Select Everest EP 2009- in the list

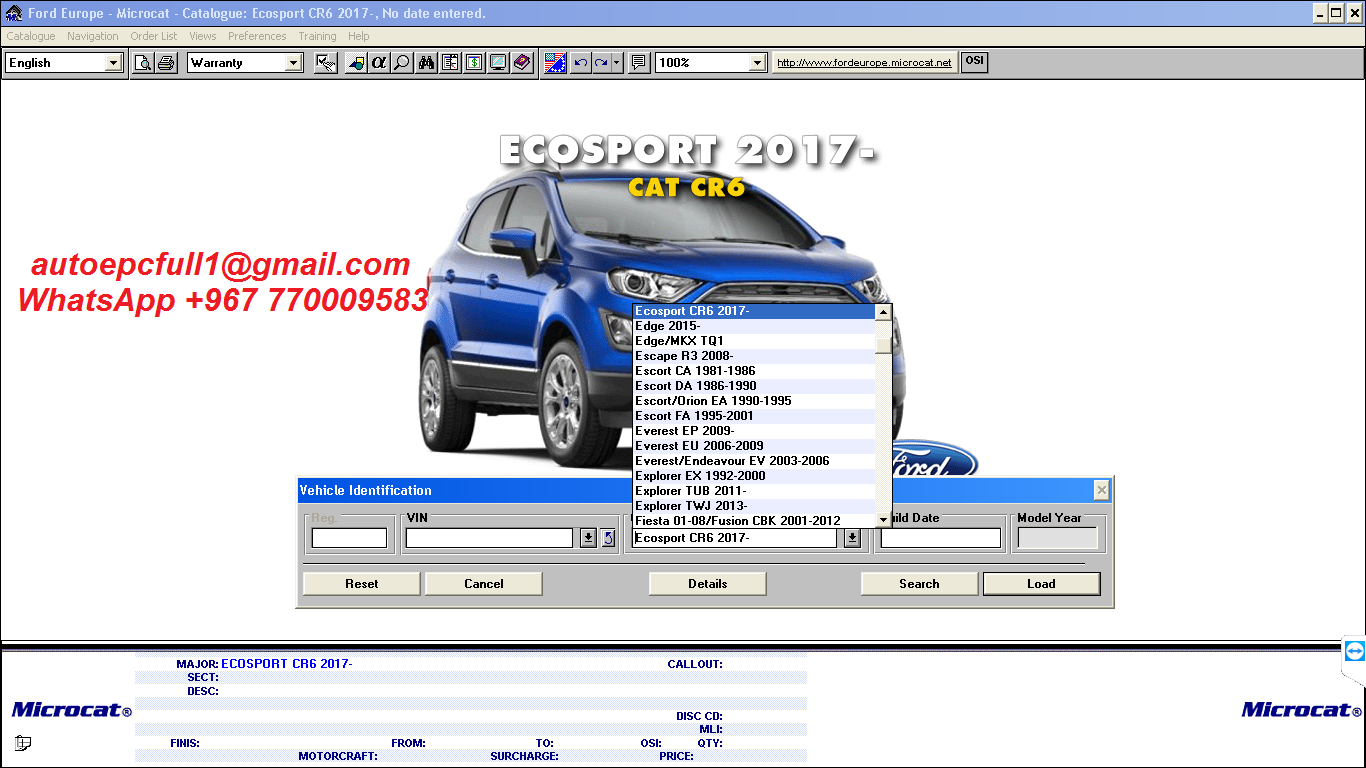(x=754, y=431)
